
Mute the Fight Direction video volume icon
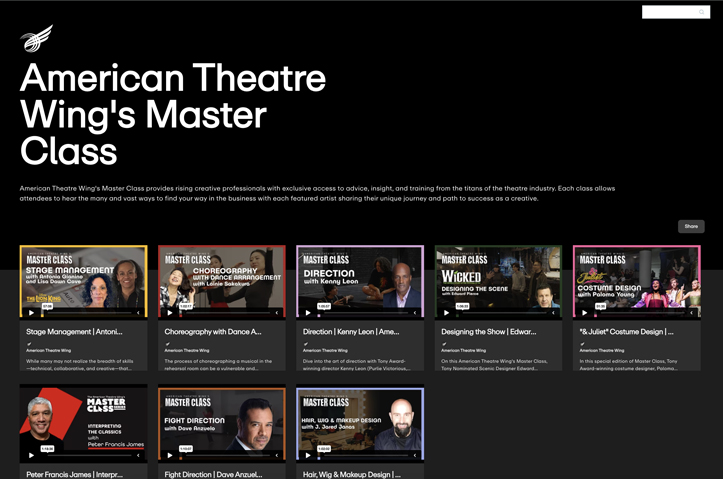(x=276, y=455)
